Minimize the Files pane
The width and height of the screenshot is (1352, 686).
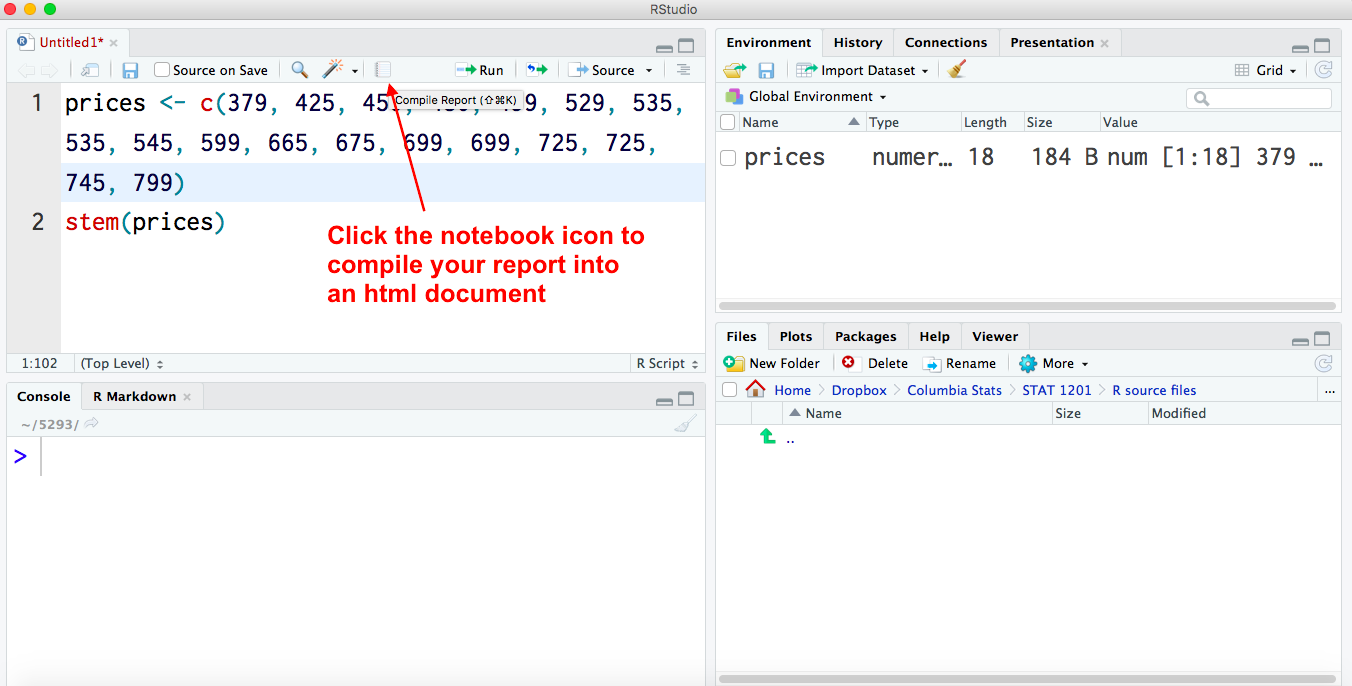pyautogui.click(x=1300, y=341)
